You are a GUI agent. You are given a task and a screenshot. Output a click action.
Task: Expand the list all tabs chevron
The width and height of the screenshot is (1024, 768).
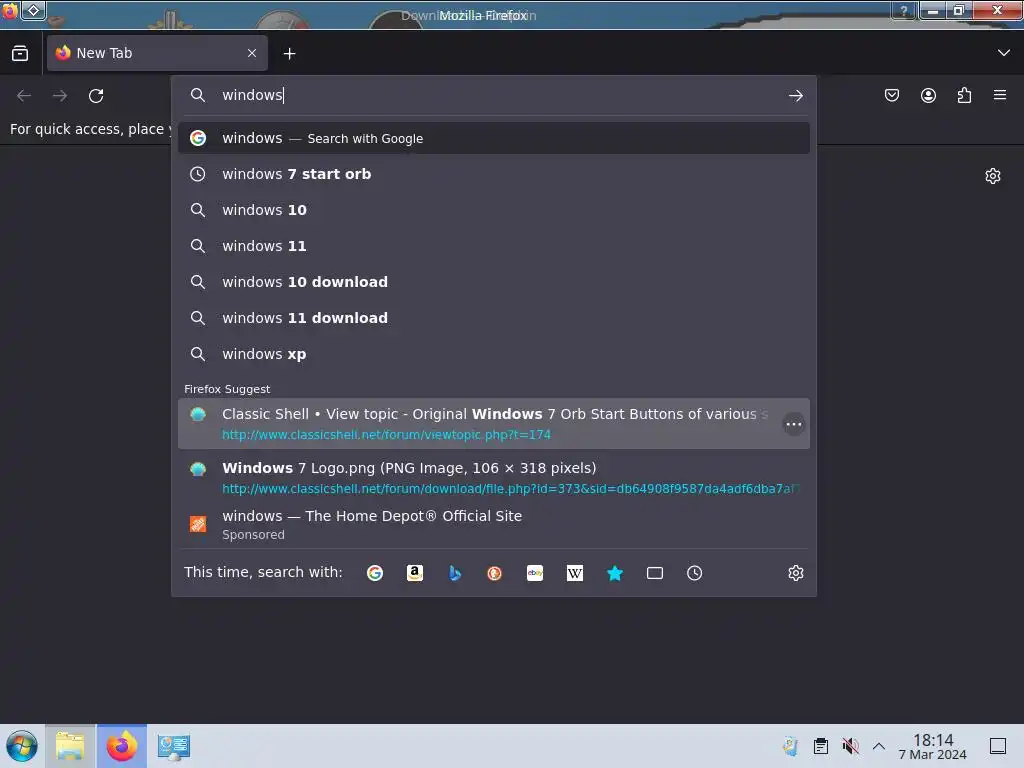1004,53
